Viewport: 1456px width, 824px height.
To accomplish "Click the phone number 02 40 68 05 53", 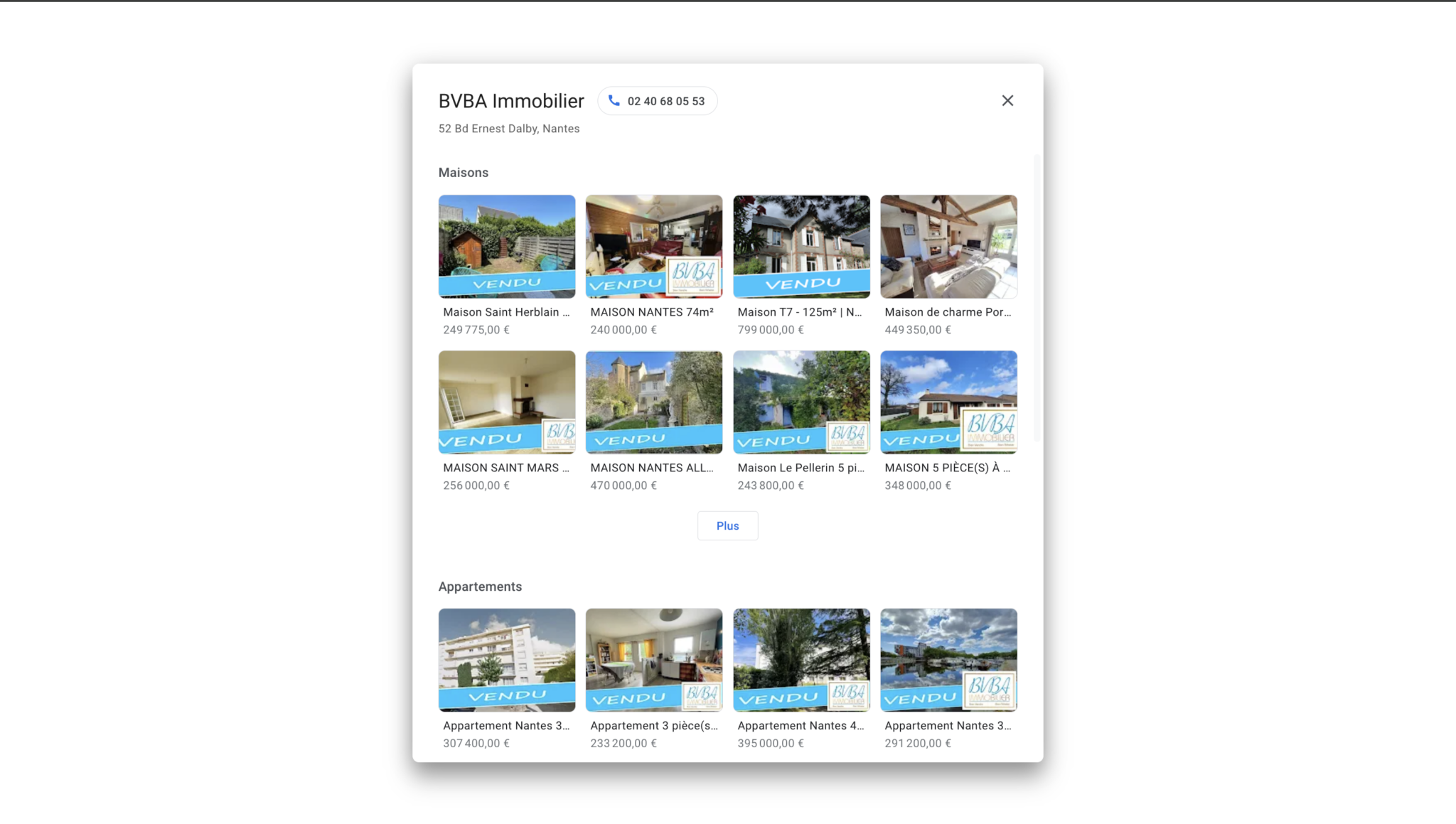I will [x=665, y=100].
